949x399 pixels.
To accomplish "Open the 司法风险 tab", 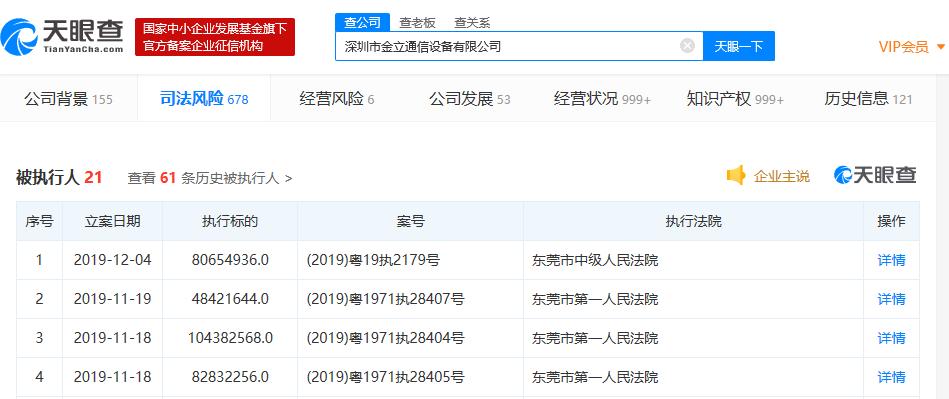I will (x=204, y=99).
